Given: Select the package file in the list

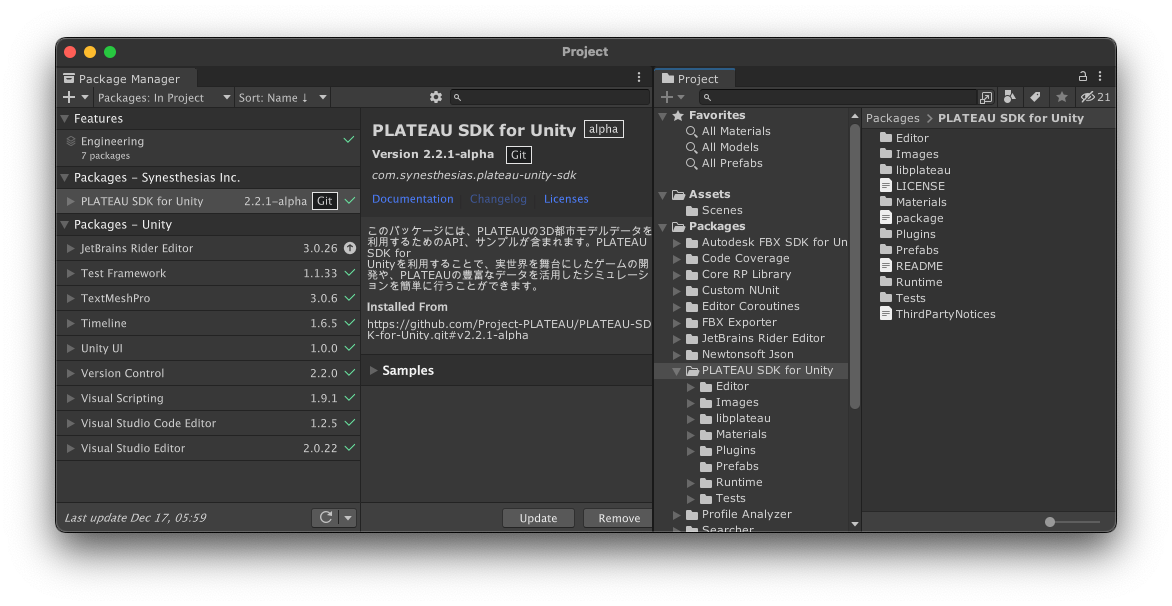Looking at the screenshot, I should point(911,218).
